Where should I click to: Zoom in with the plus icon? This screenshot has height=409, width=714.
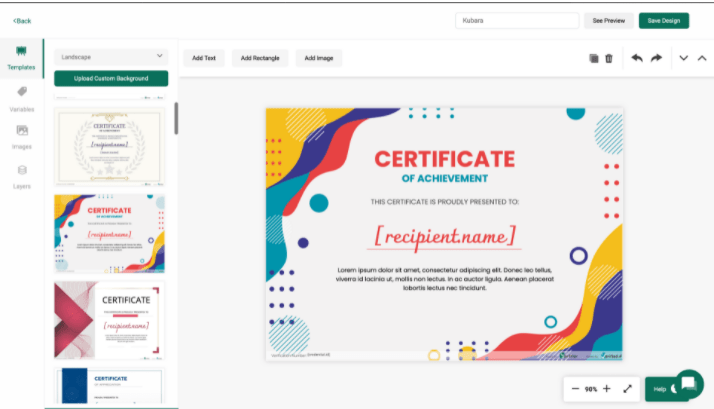[x=607, y=388]
